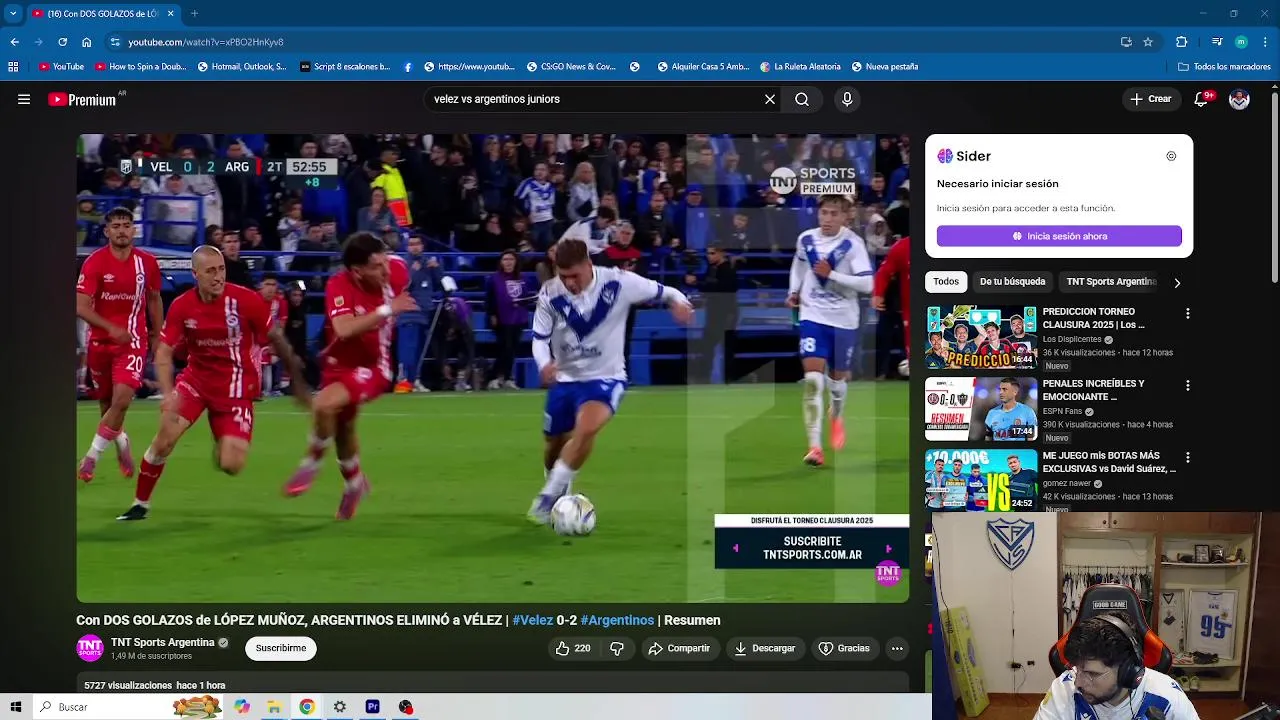The width and height of the screenshot is (1280, 720).
Task: Click the SUSCRIBITE TNTSPORTS.COM.AR banner
Action: 812,548
